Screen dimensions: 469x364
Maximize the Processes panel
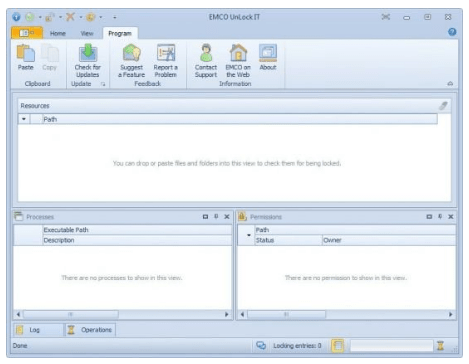(x=205, y=217)
